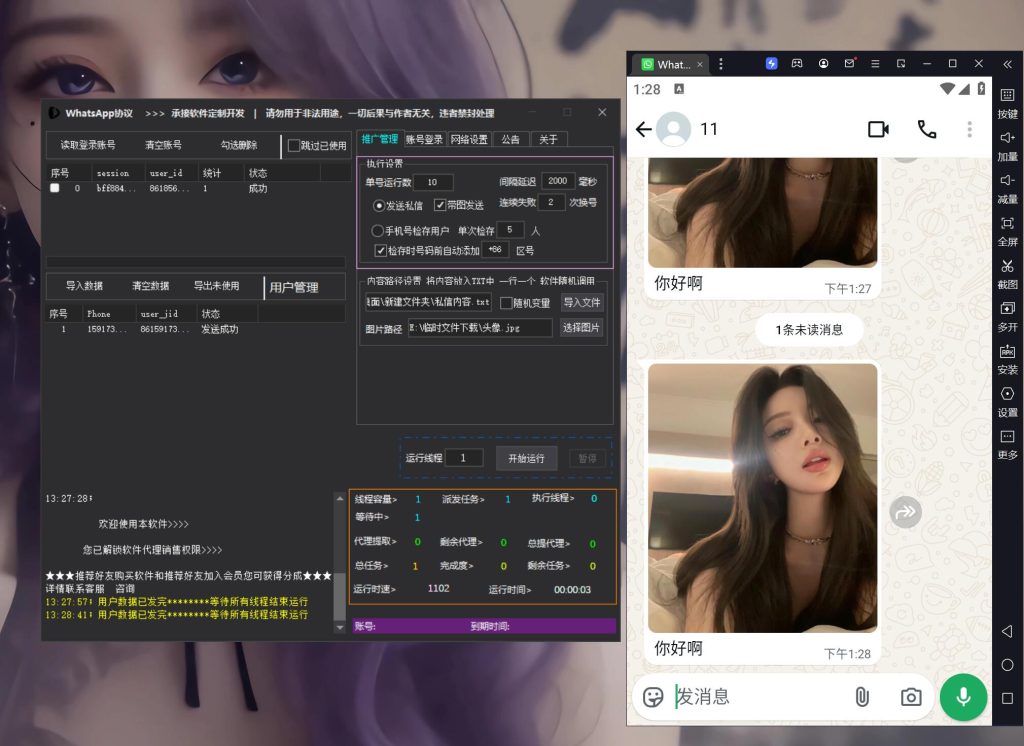
Task: Tap the voice call phone icon
Action: [x=927, y=129]
